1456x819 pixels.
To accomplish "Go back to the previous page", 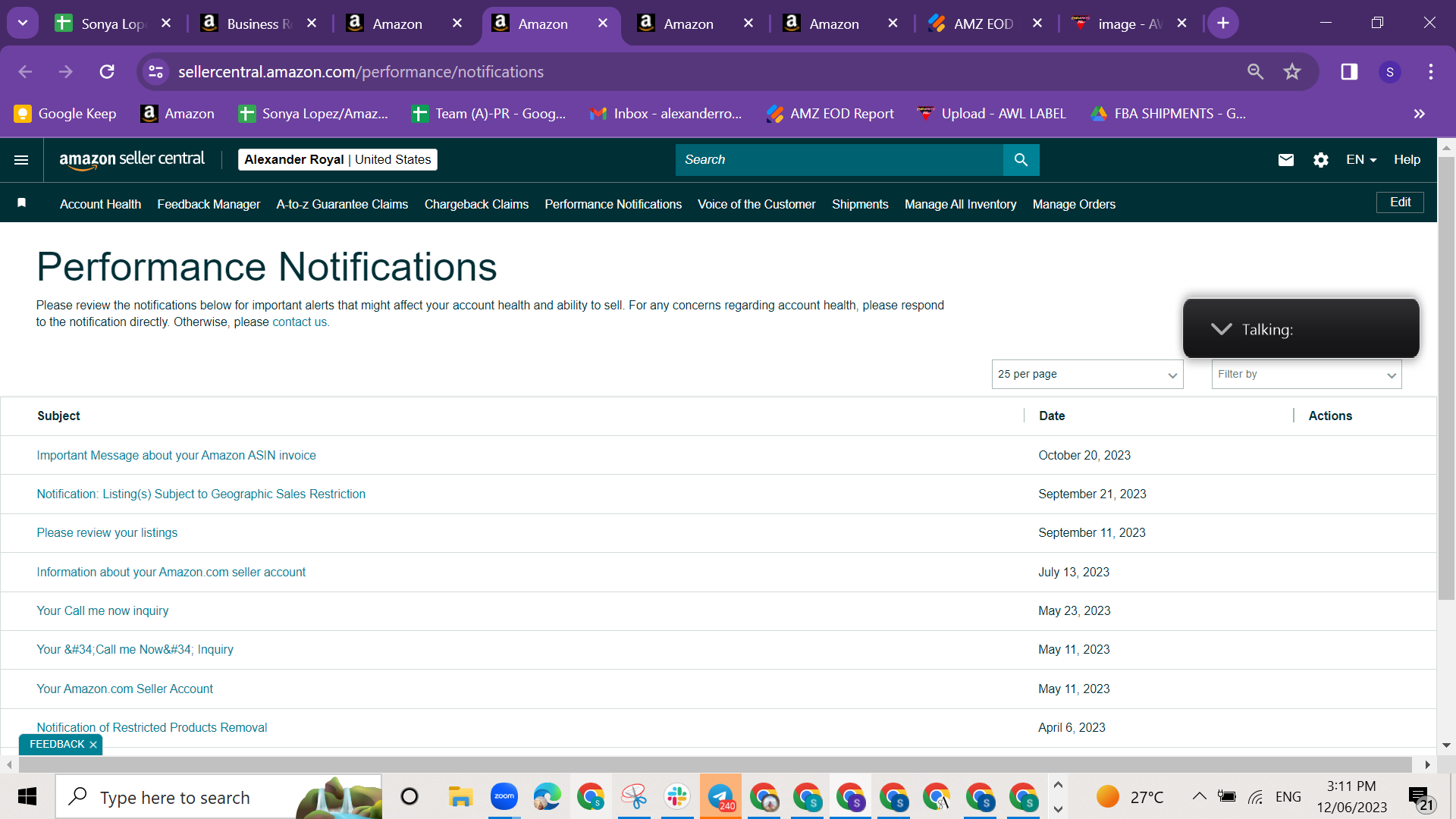I will (25, 72).
